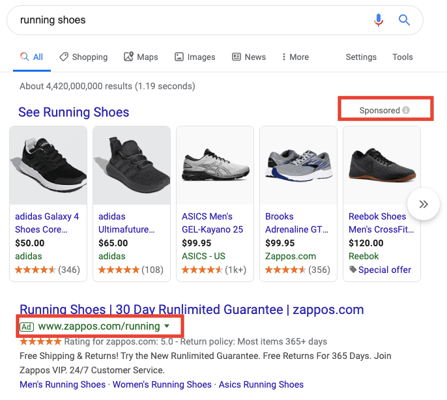Click the star rating with (346) reviews
The width and height of the screenshot is (447, 400).
35,270
